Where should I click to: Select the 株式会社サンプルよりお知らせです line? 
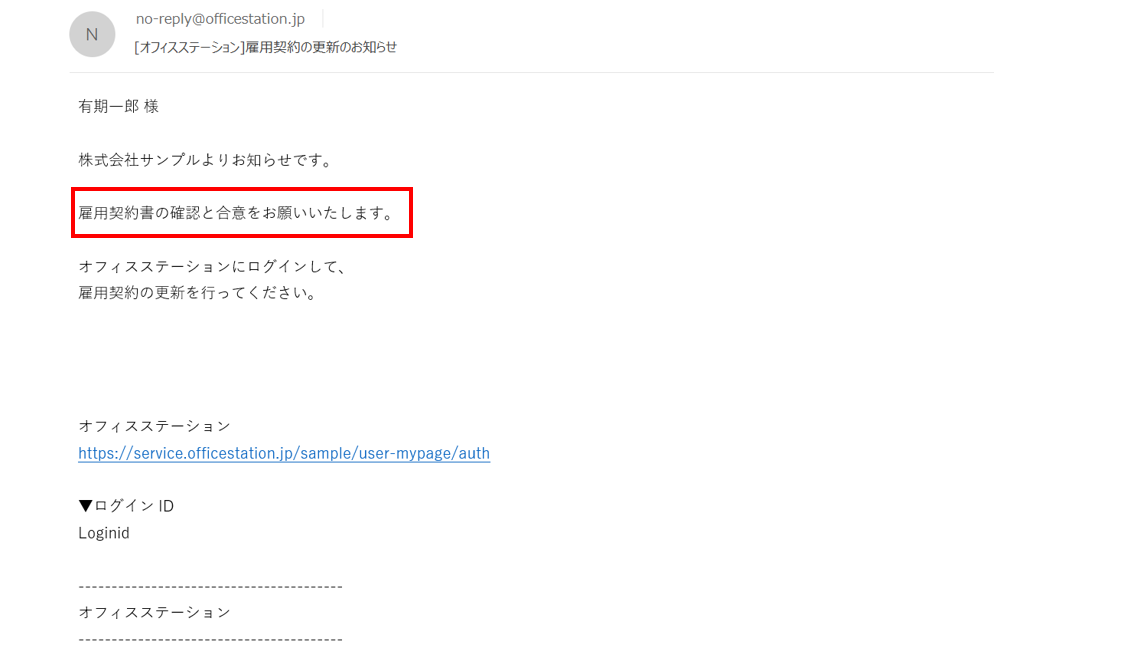tap(205, 160)
